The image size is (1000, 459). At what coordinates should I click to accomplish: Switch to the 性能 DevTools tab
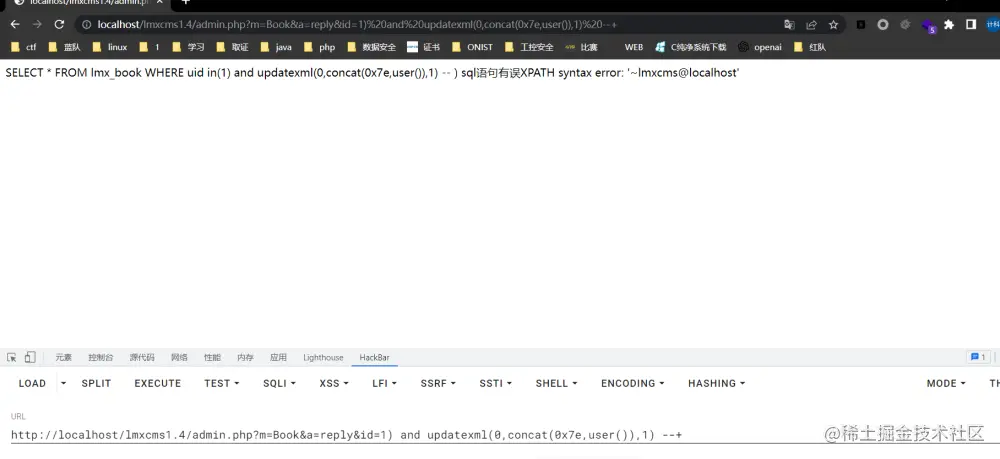coord(212,358)
